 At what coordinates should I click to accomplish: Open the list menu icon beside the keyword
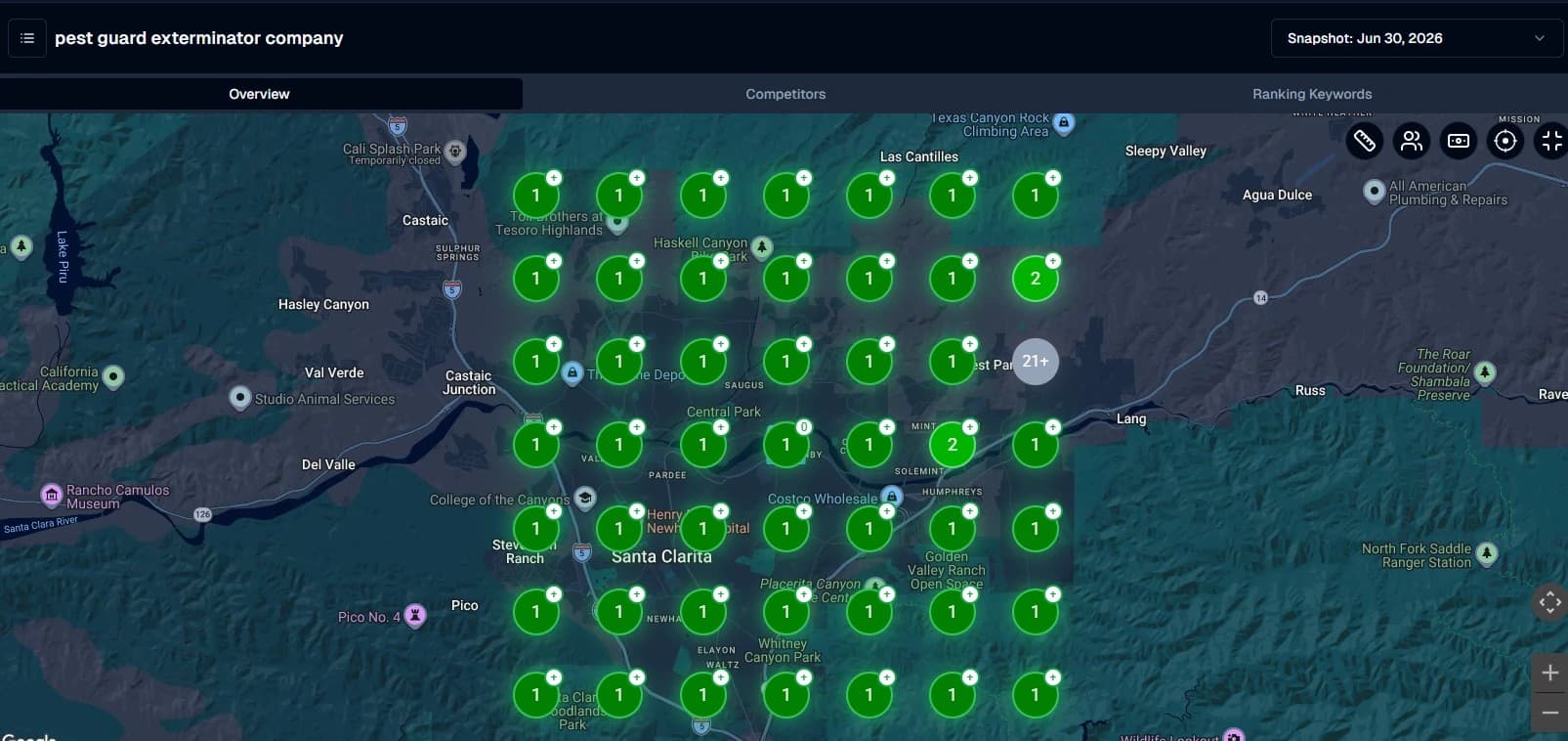click(x=27, y=38)
